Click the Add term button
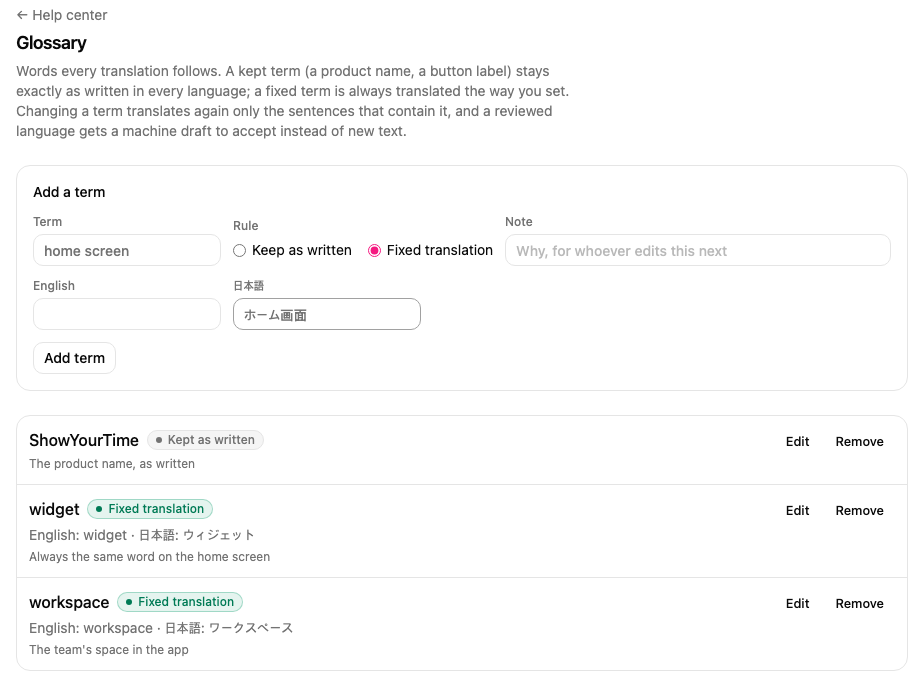 (x=74, y=358)
